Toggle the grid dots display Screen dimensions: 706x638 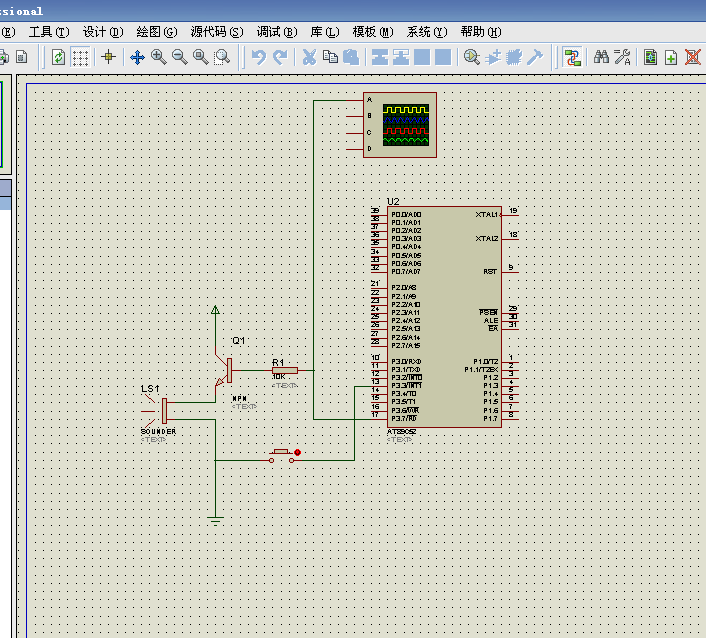(x=80, y=58)
